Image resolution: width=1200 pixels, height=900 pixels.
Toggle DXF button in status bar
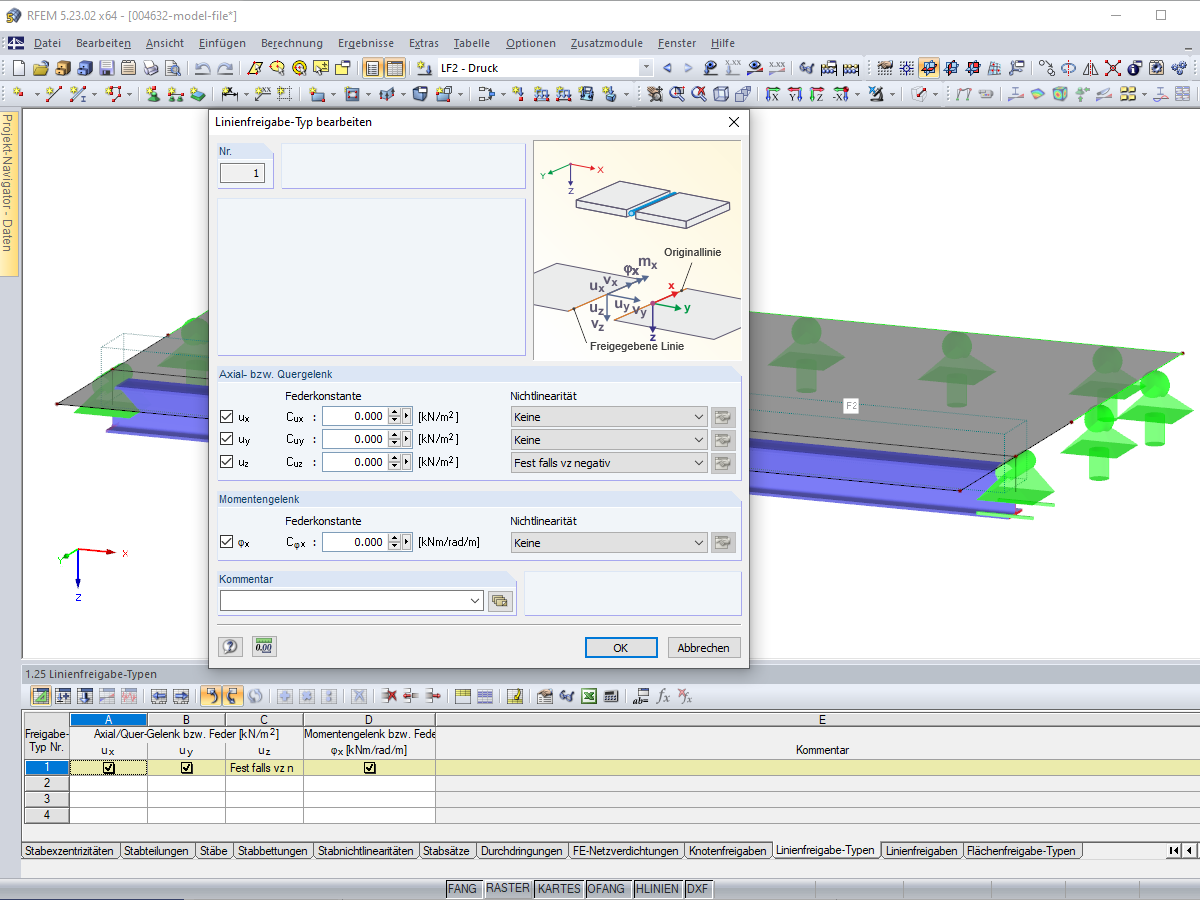click(697, 888)
